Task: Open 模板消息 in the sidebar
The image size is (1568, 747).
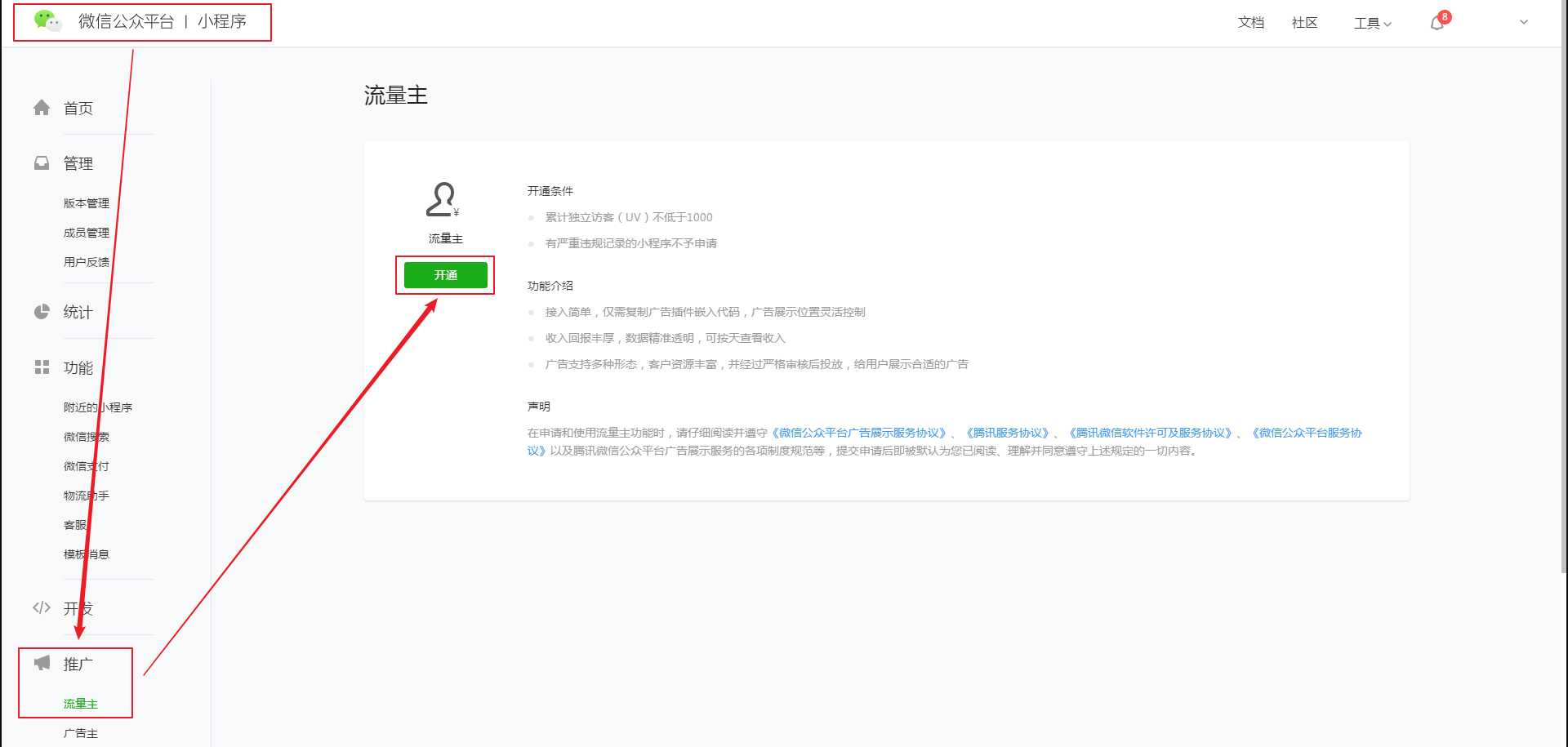Action: 87,554
